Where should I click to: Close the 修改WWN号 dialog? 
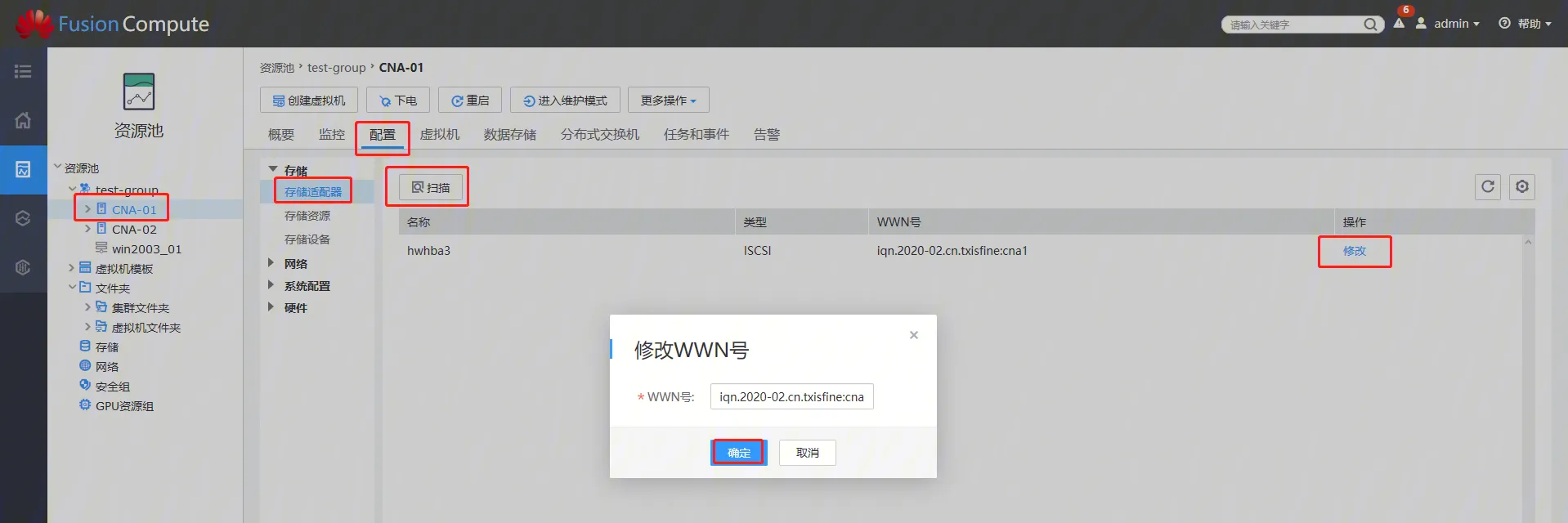(914, 335)
